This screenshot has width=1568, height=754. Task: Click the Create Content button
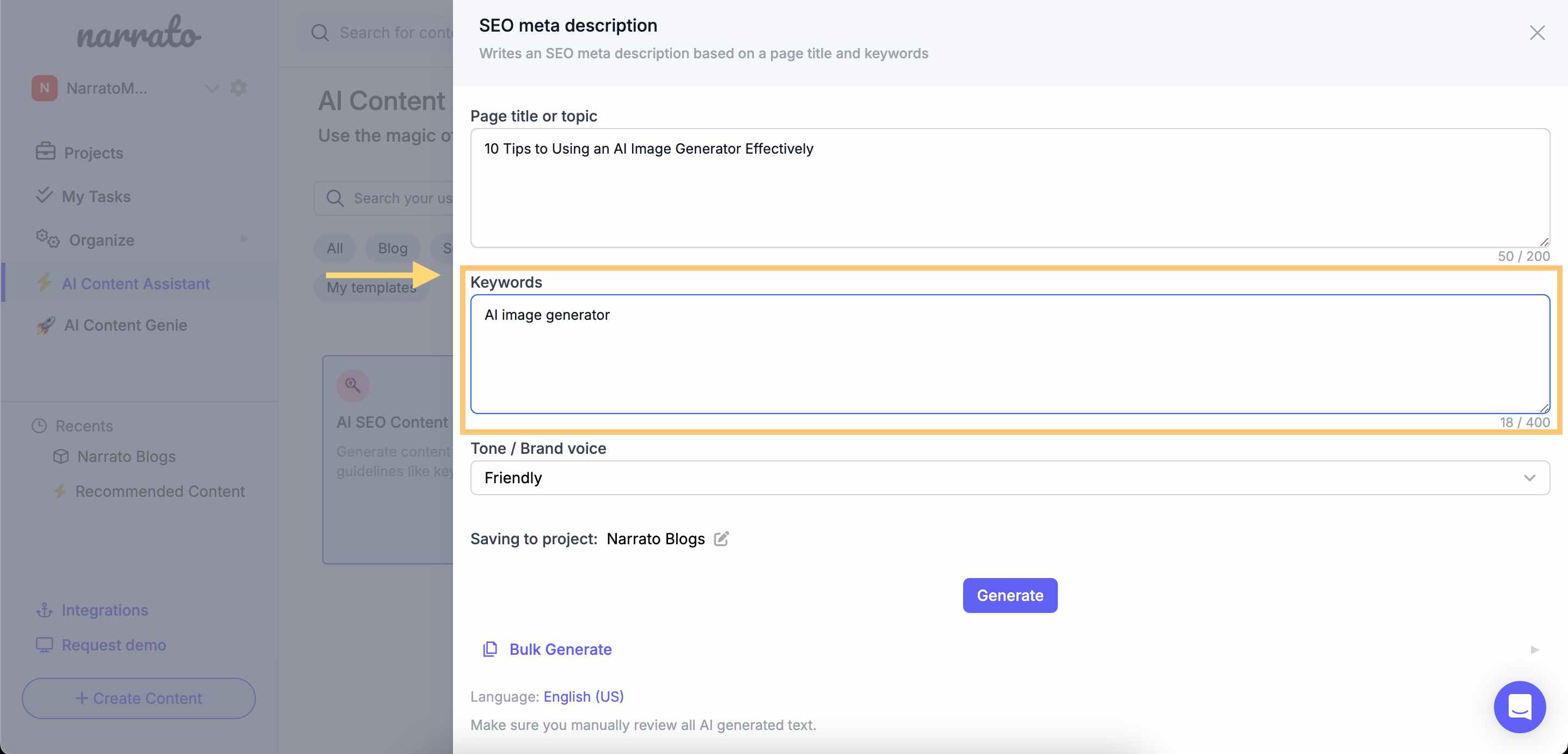[x=139, y=698]
